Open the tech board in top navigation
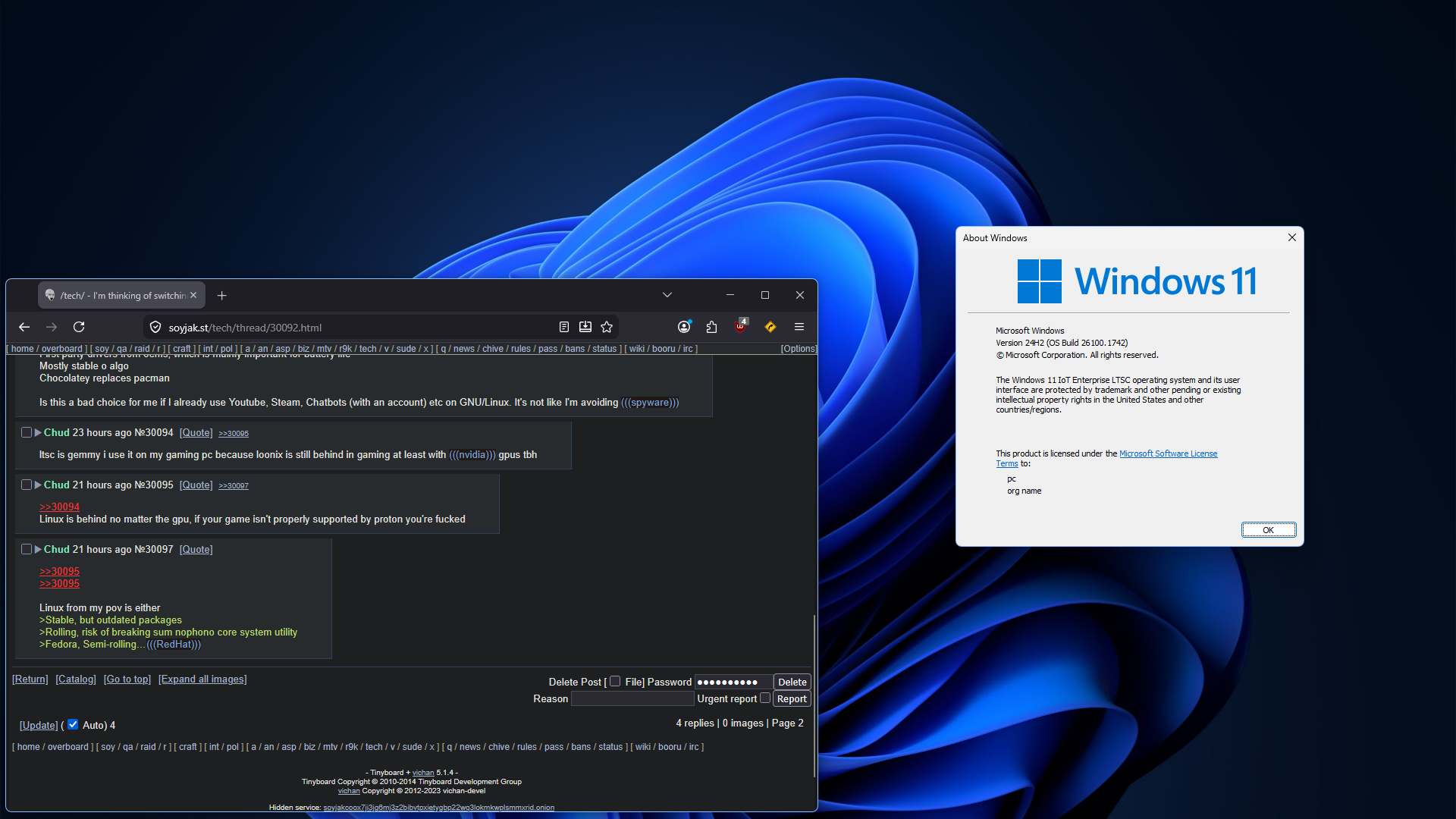This screenshot has height=819, width=1456. (368, 349)
